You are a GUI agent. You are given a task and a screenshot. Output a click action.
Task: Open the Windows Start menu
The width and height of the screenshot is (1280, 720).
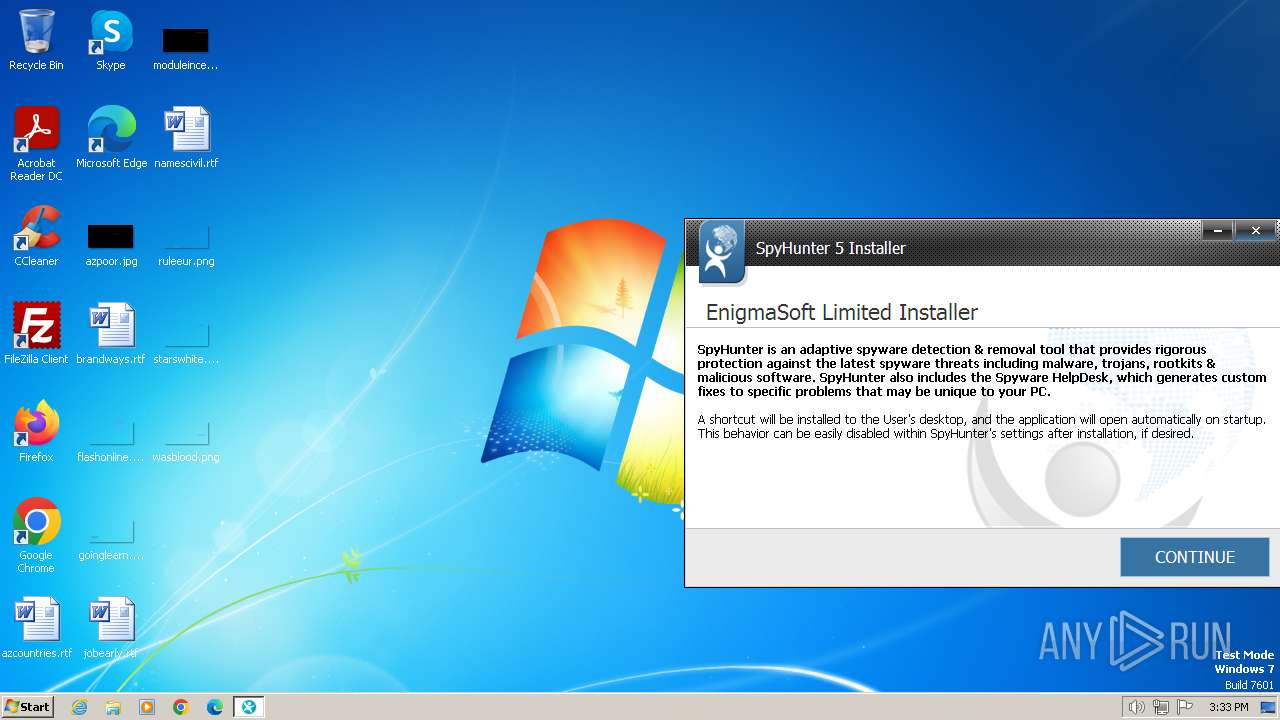27,706
